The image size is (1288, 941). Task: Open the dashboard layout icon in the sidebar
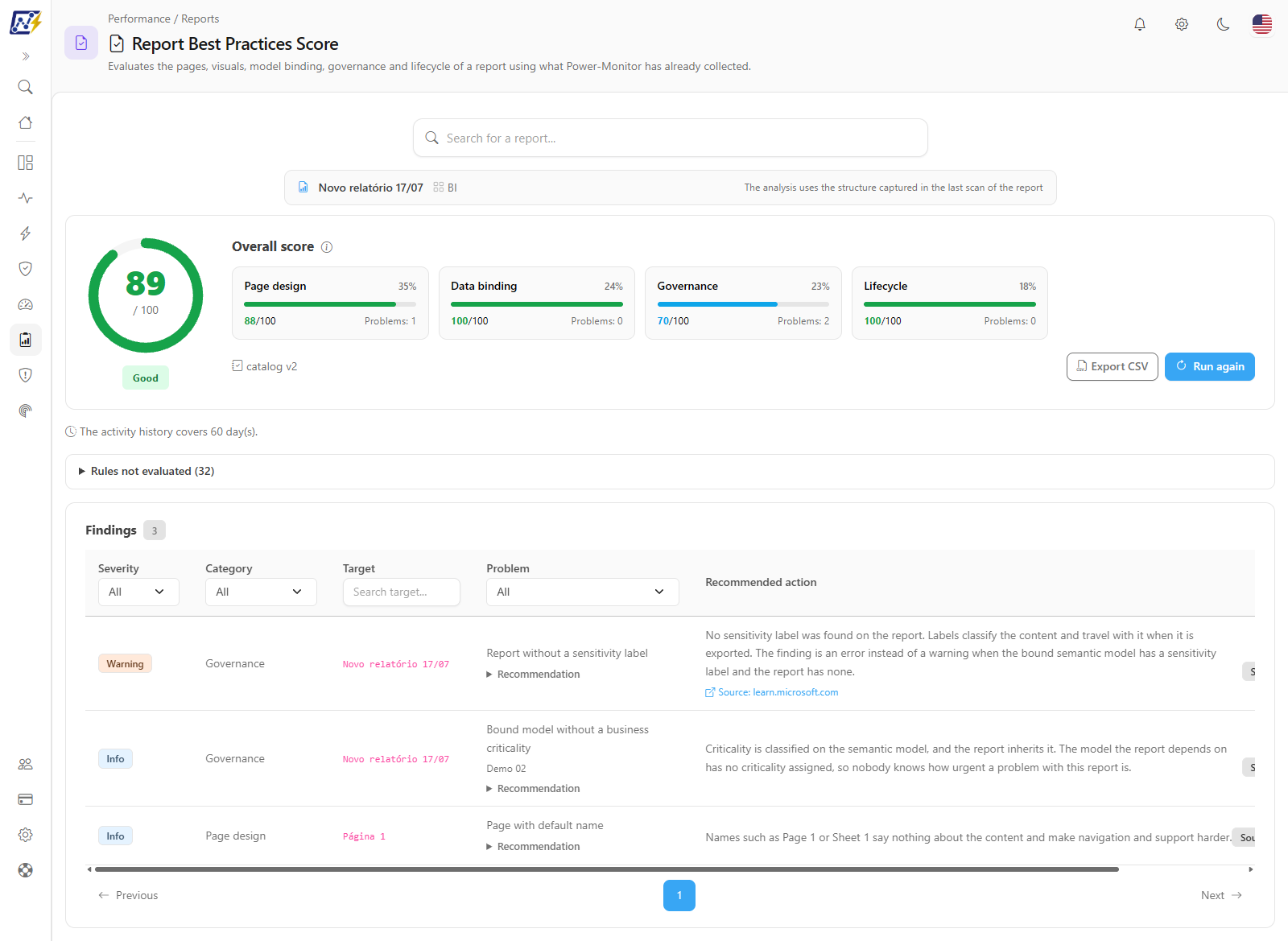[26, 163]
